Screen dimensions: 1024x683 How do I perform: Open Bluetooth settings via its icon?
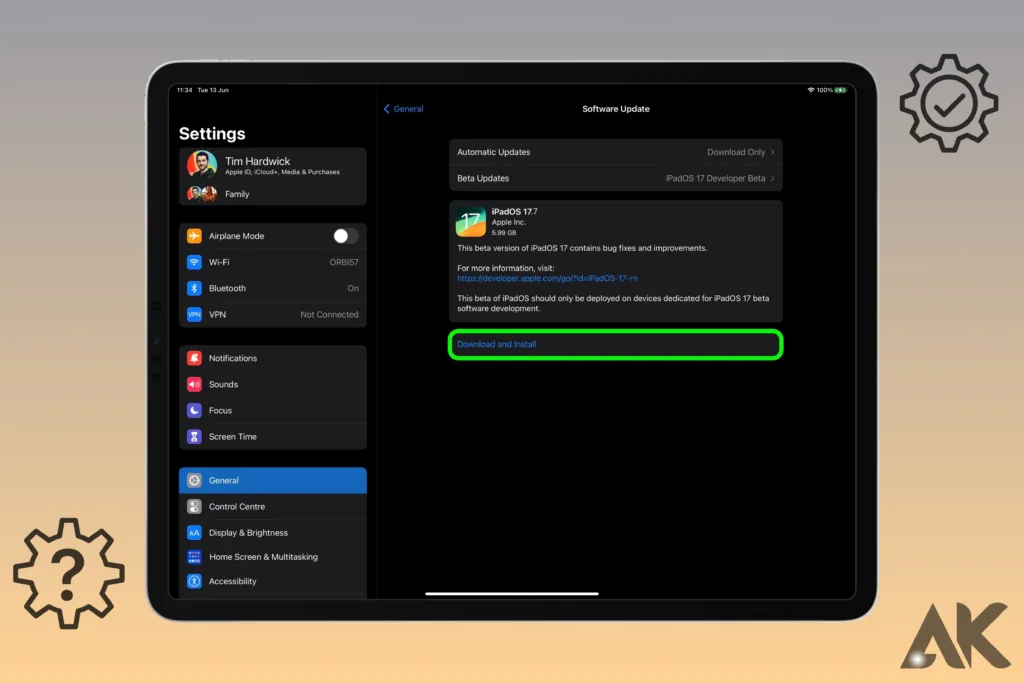tap(194, 288)
